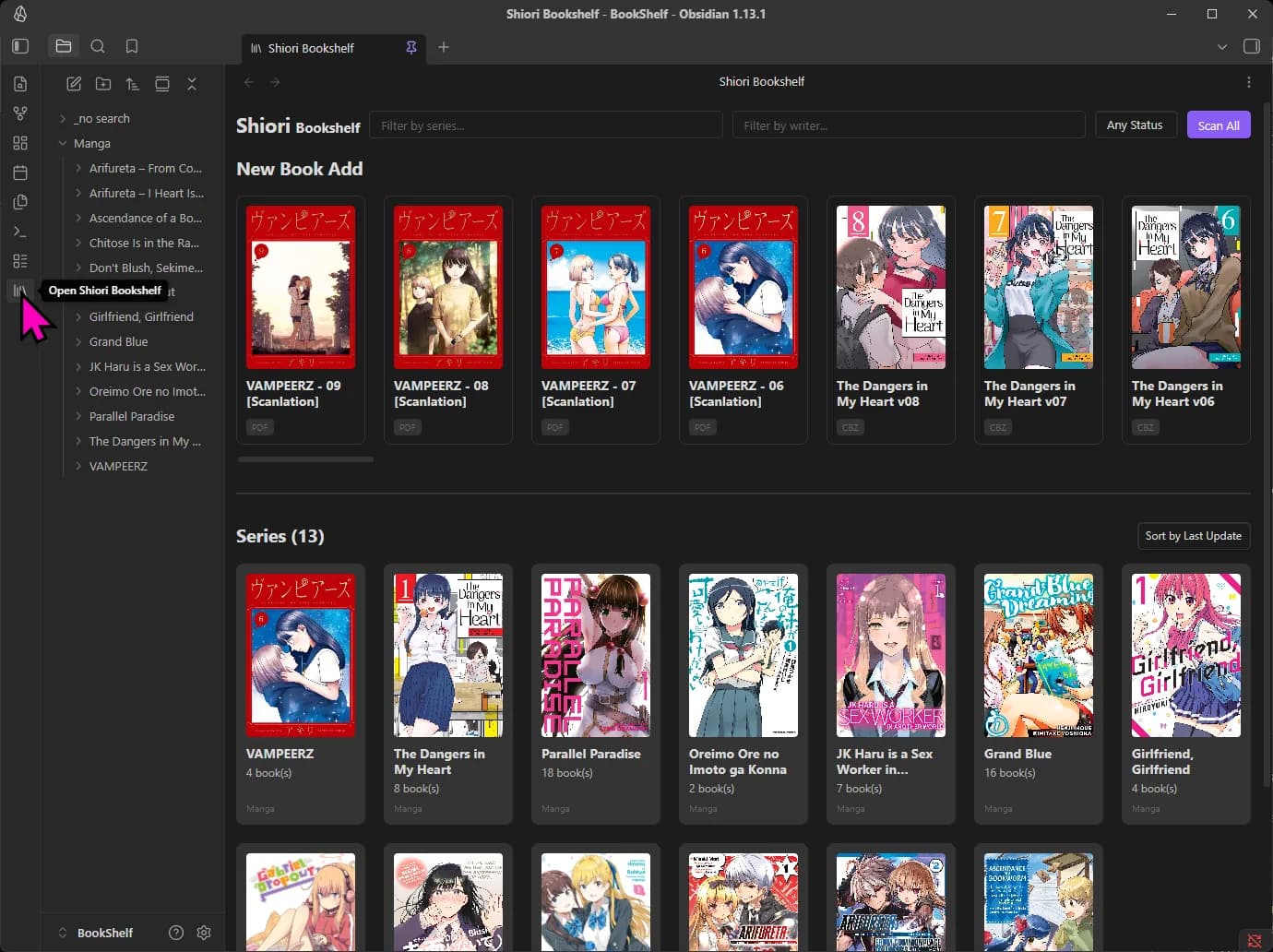The height and width of the screenshot is (952, 1273).
Task: Open JK Haru is a Sex Worker series card
Action: point(891,694)
